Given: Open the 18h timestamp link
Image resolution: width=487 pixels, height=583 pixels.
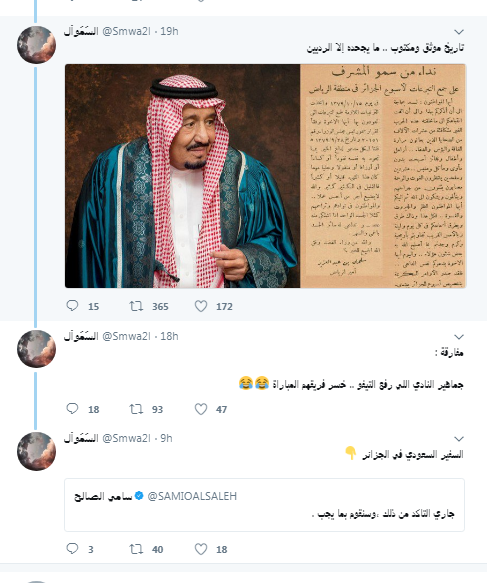Looking at the screenshot, I should (170, 336).
